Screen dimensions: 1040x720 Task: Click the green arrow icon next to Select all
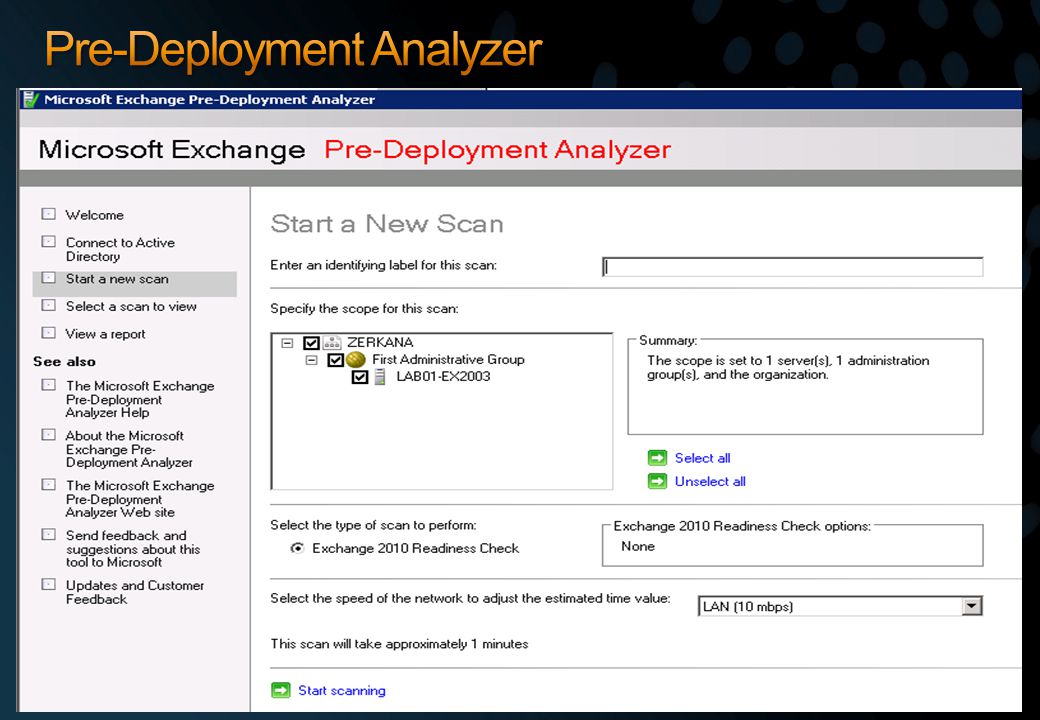[657, 458]
